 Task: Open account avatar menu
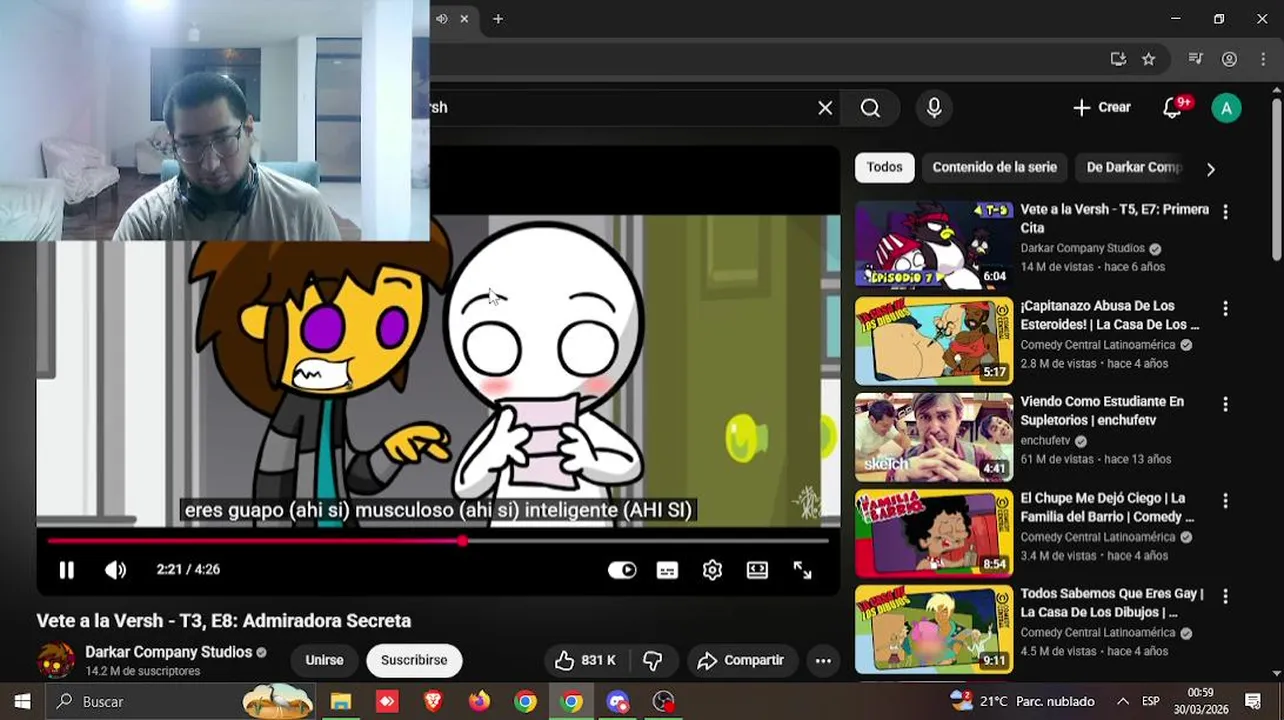(1226, 108)
